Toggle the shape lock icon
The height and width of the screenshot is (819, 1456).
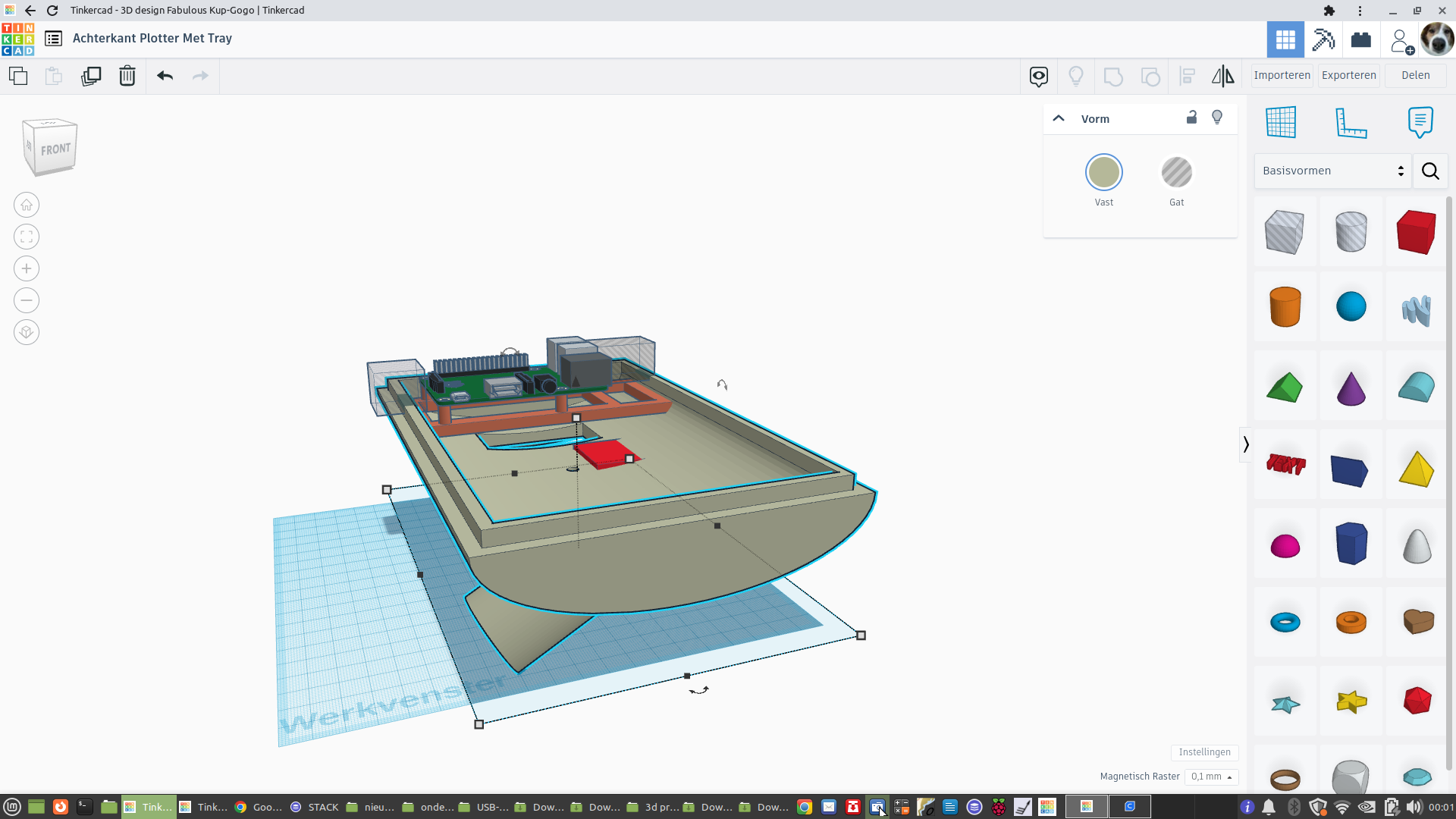click(x=1191, y=118)
